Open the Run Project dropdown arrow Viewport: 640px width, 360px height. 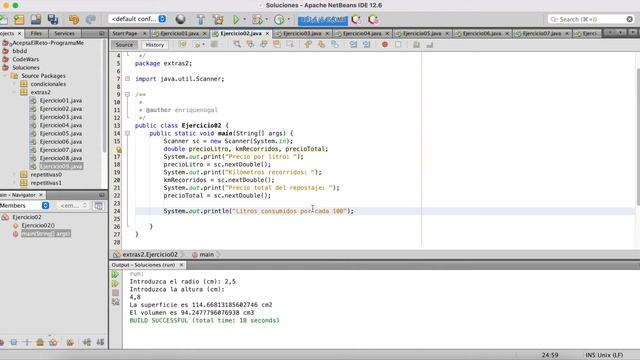[x=244, y=19]
